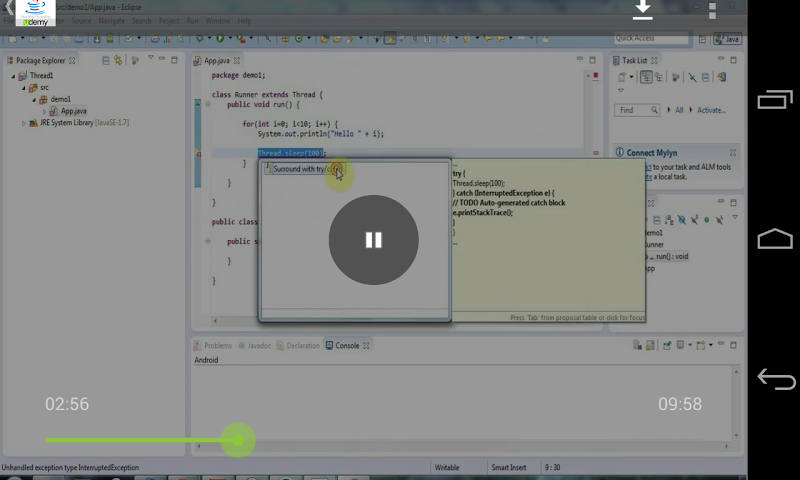Switch to the Problems tab
The height and width of the screenshot is (480, 800).
point(213,346)
